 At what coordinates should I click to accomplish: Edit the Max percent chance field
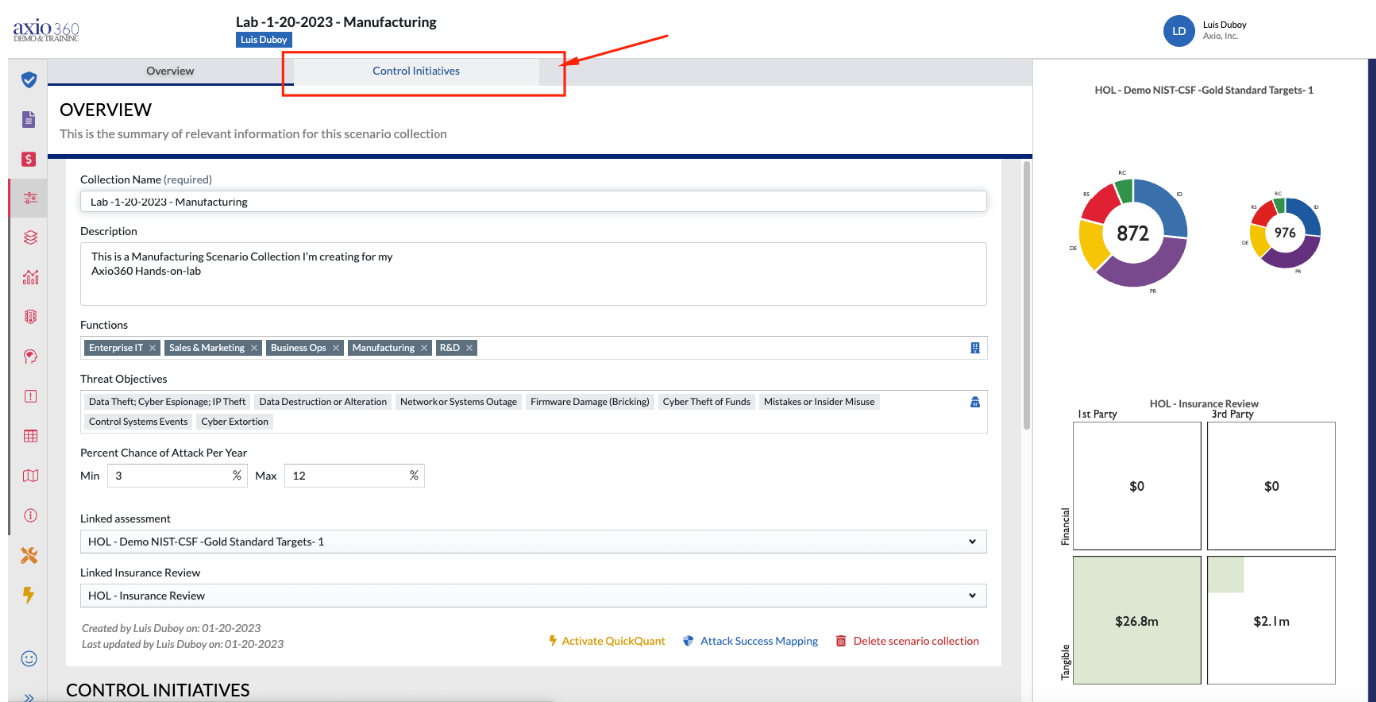354,475
